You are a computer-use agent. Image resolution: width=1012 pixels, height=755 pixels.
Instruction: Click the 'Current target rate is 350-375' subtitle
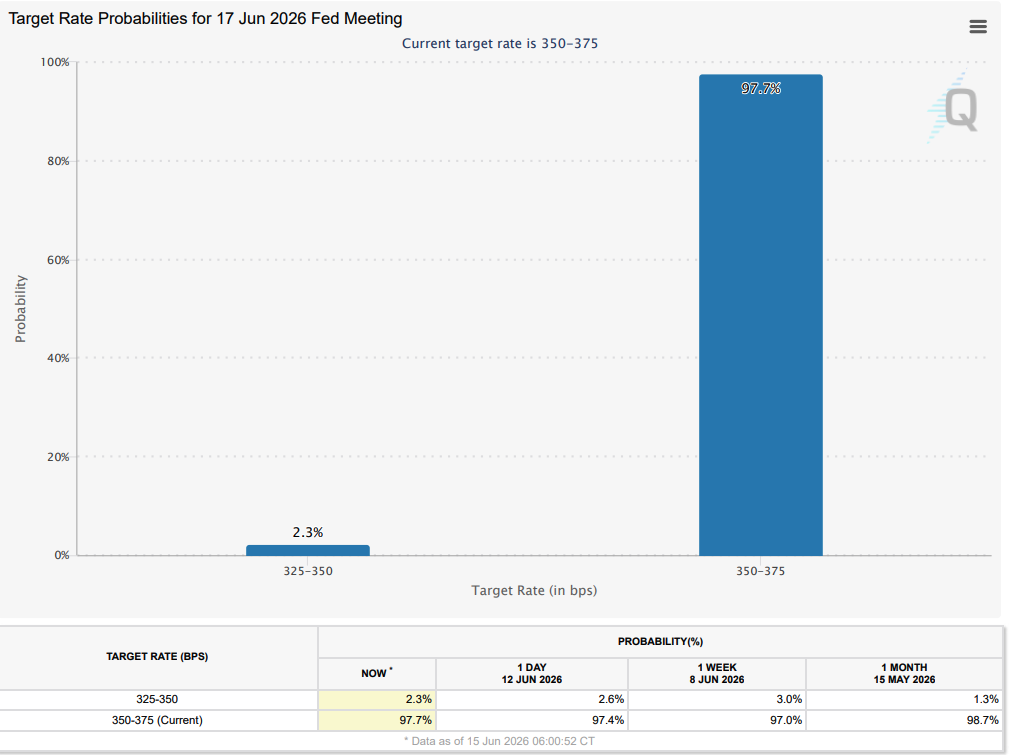(x=500, y=44)
